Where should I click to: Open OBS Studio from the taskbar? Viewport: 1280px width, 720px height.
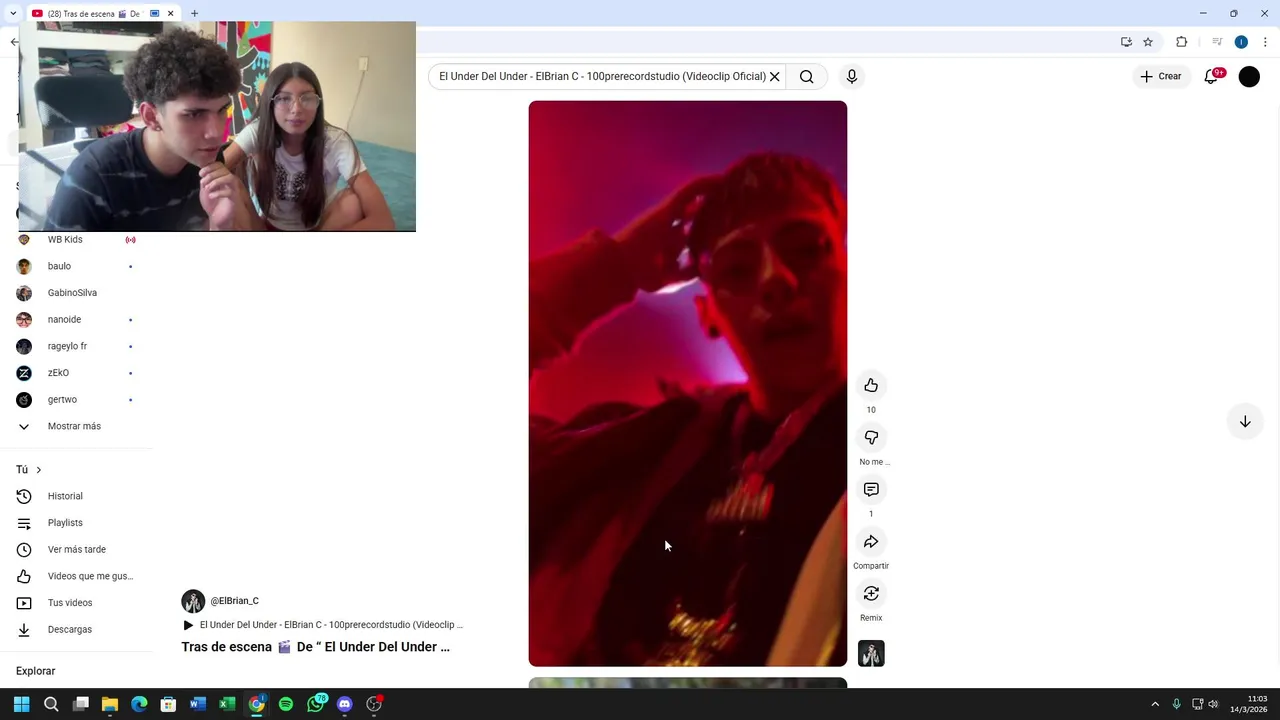[x=374, y=704]
